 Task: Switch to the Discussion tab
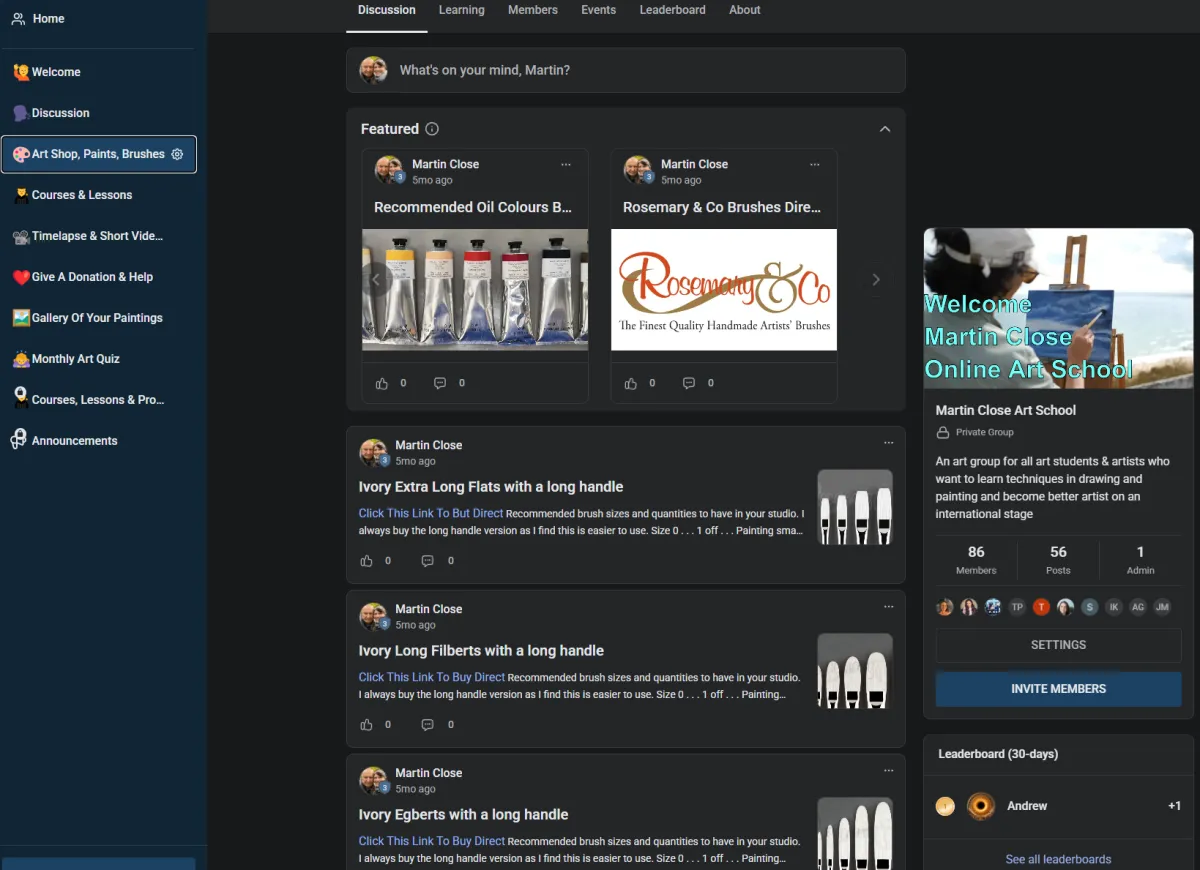tap(386, 10)
